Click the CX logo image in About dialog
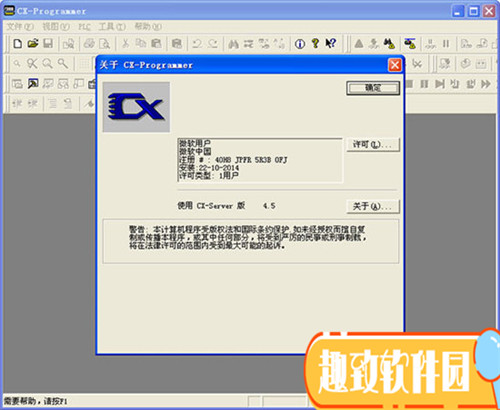Image resolution: width=500 pixels, height=410 pixels. (136, 107)
